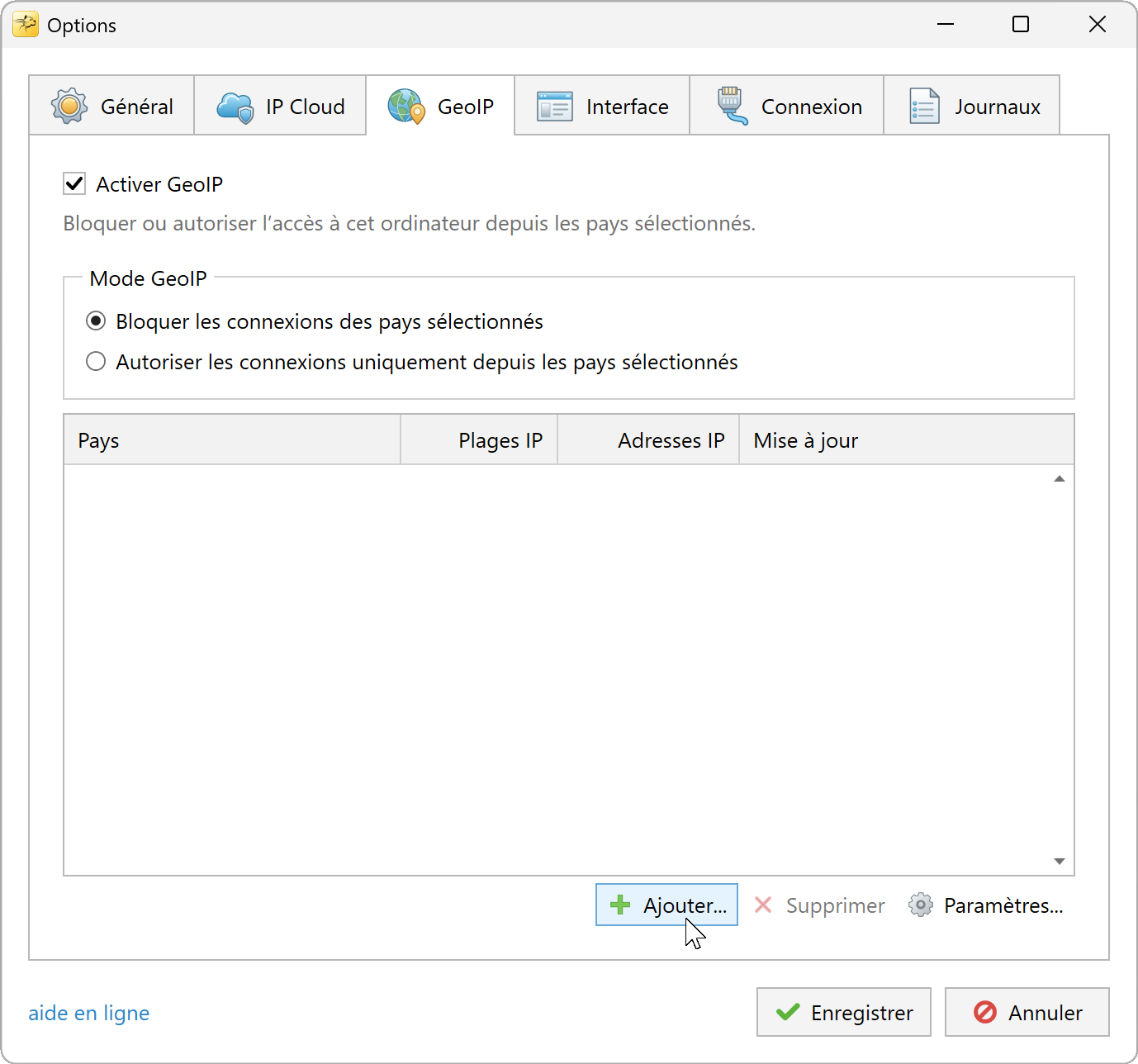Open the Paramètres... button

986,905
